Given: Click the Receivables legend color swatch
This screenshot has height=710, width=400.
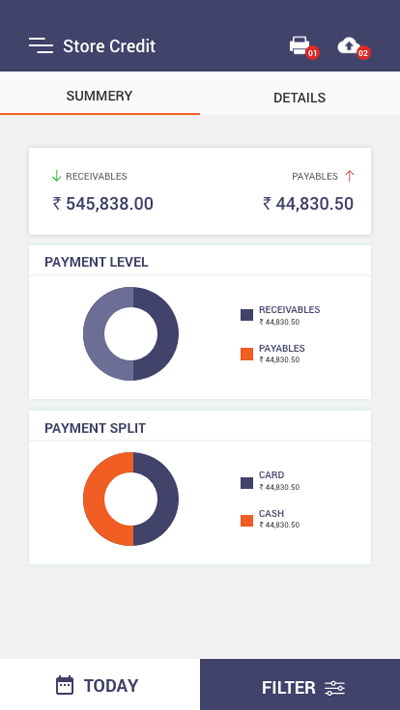Looking at the screenshot, I should coord(247,315).
